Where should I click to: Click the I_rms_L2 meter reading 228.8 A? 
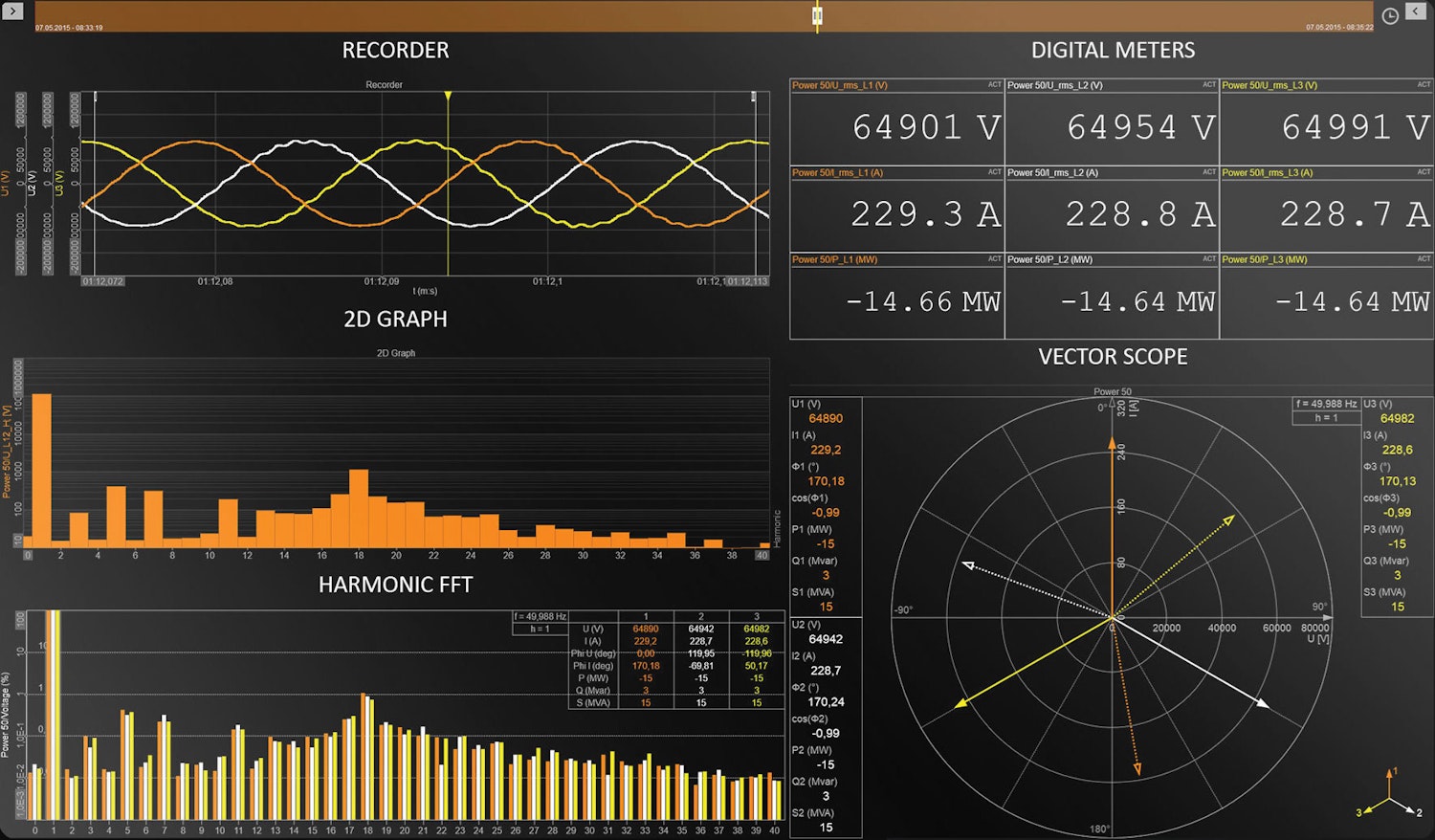pyautogui.click(x=1140, y=214)
